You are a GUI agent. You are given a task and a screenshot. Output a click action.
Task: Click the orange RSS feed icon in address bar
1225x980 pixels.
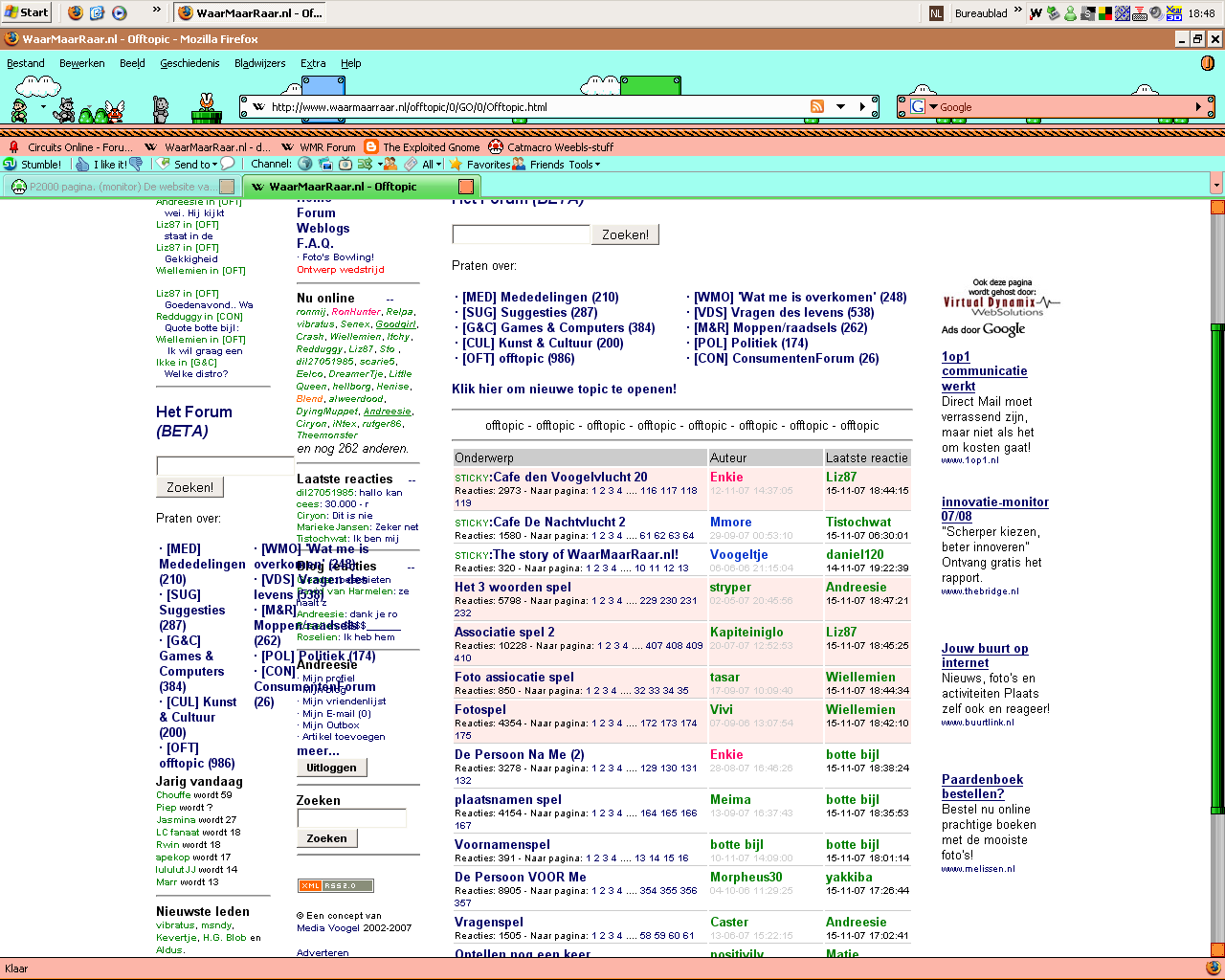coord(817,107)
